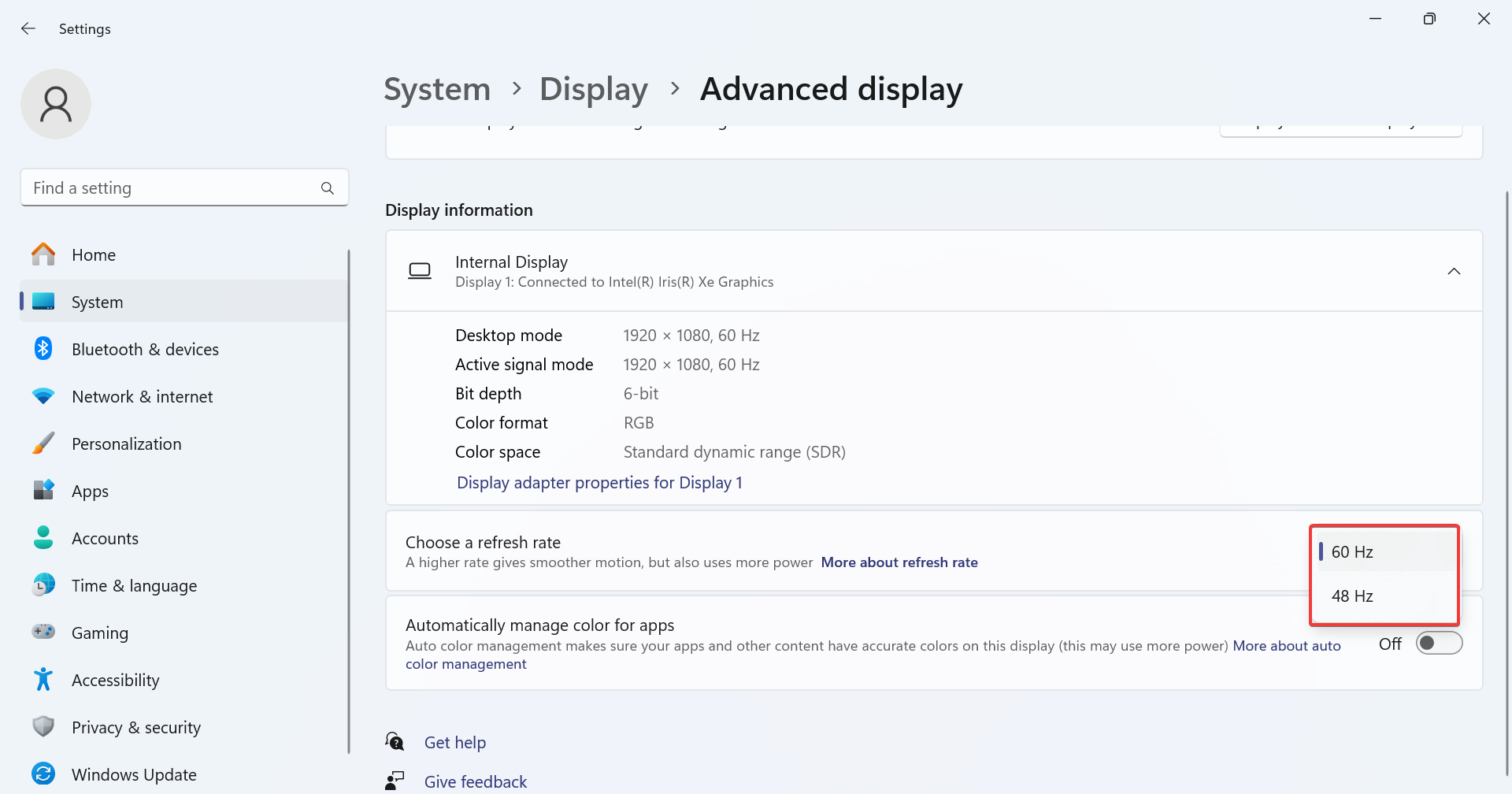Open More about refresh rate link
Screen dimensions: 1512x794
point(899,562)
